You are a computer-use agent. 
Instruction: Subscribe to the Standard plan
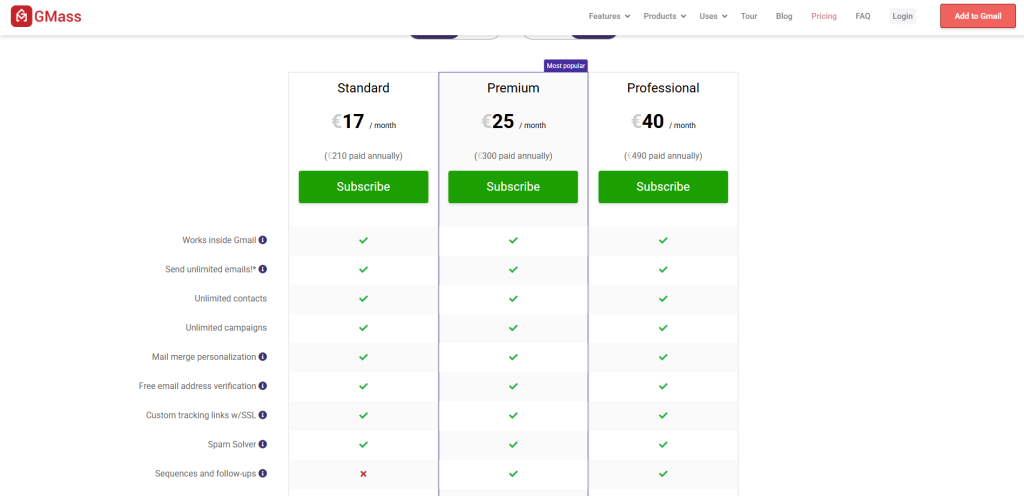tap(363, 187)
